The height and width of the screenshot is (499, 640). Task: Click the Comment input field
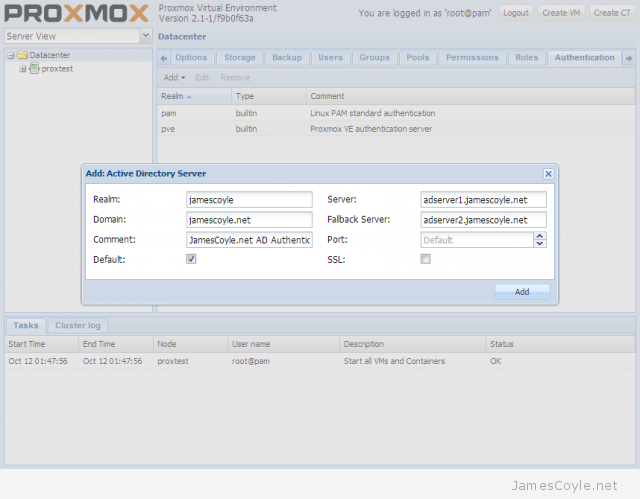pos(249,240)
